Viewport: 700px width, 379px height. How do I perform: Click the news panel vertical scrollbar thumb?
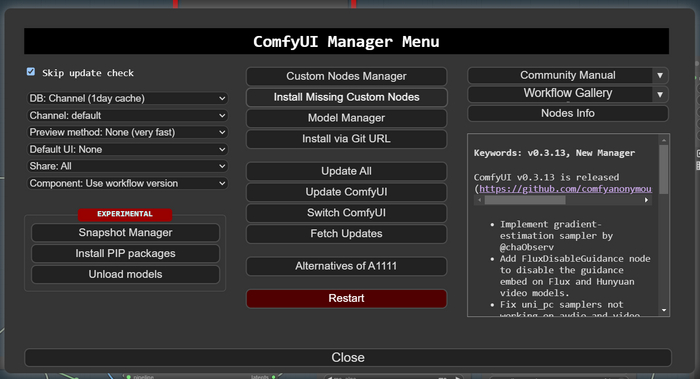(664, 169)
